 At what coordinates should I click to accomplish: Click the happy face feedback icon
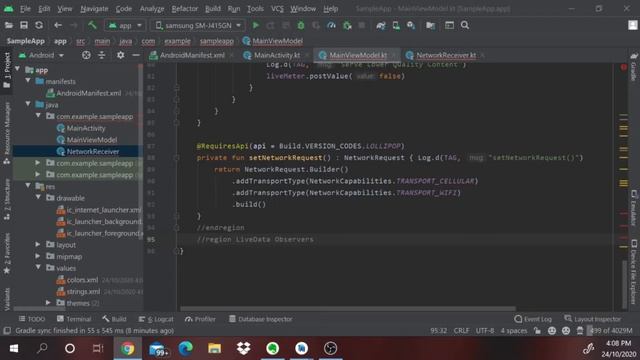coord(552,331)
